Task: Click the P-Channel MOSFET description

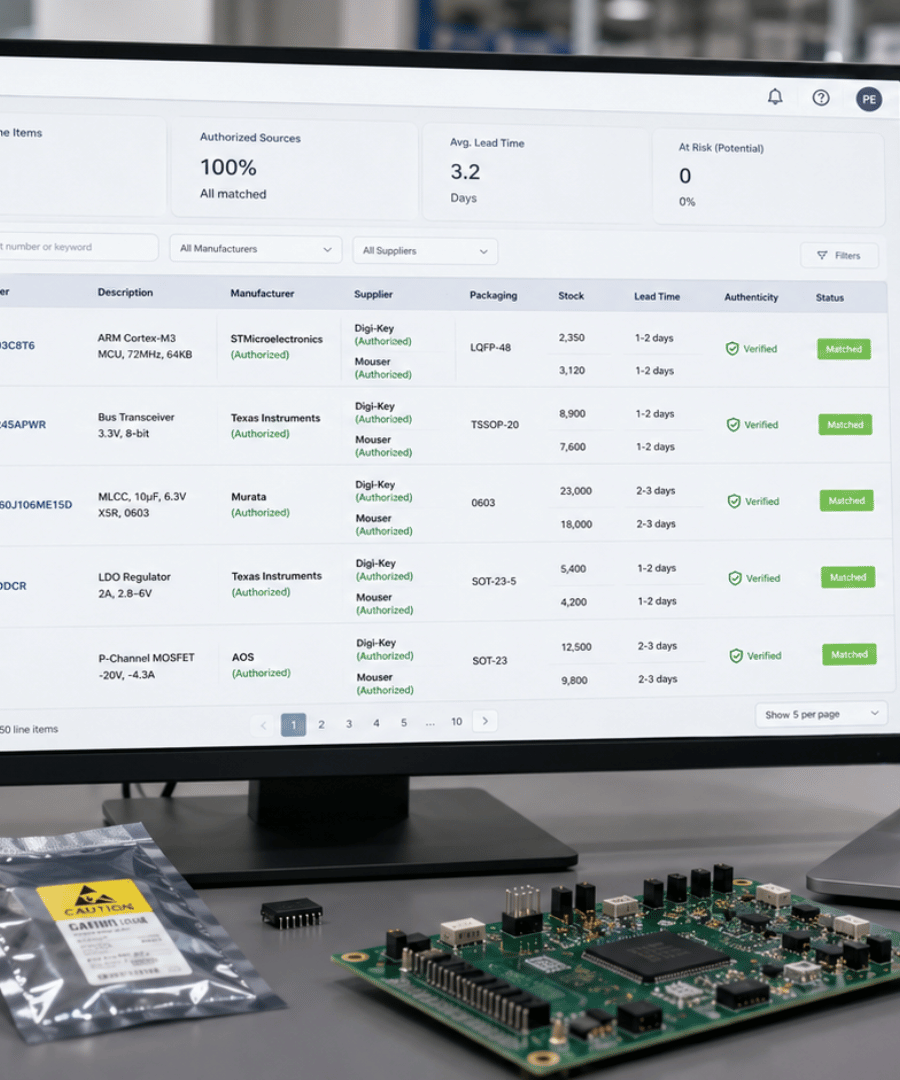Action: (x=146, y=666)
